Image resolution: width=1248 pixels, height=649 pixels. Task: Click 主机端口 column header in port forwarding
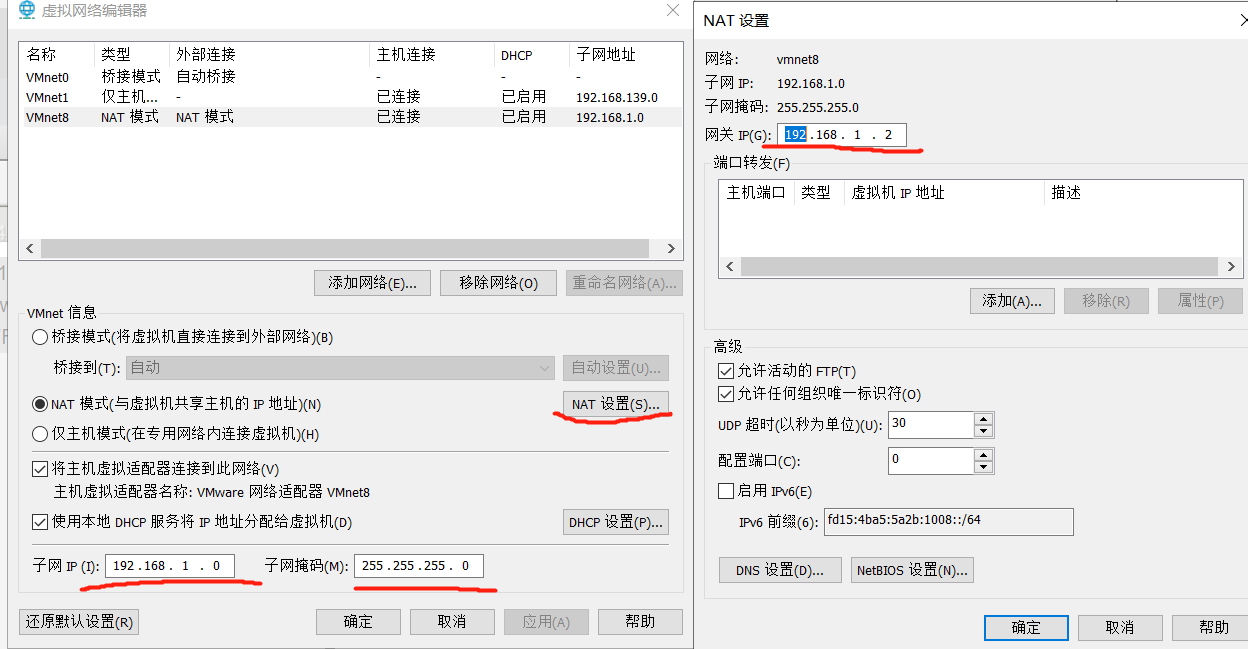point(756,193)
